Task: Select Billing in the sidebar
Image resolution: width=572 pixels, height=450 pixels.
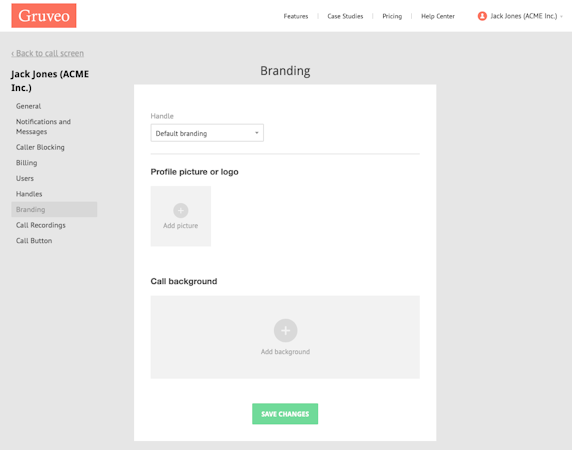Action: (x=26, y=163)
